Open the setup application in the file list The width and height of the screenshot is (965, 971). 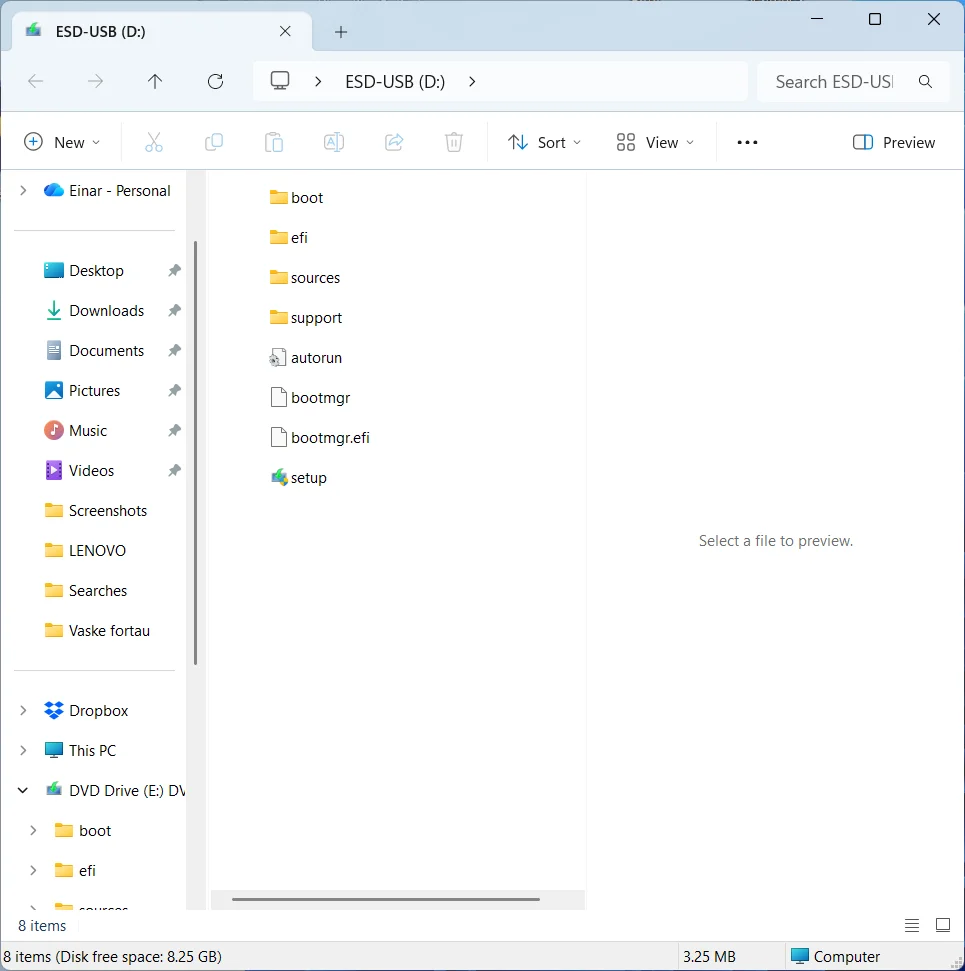pyautogui.click(x=307, y=477)
